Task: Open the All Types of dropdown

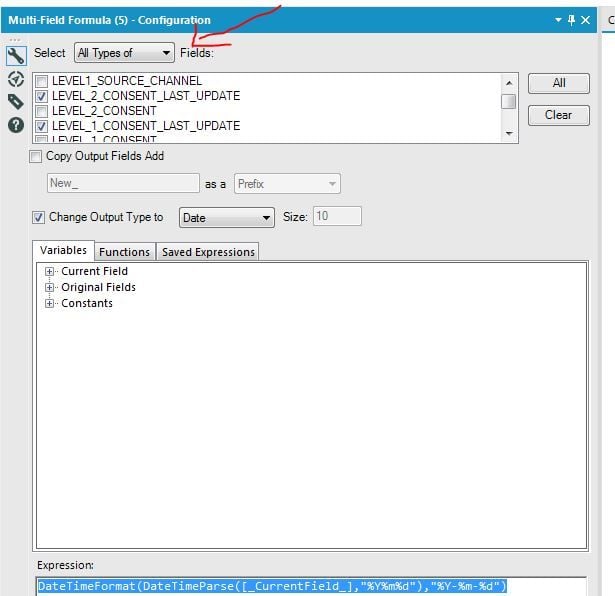Action: (x=124, y=53)
